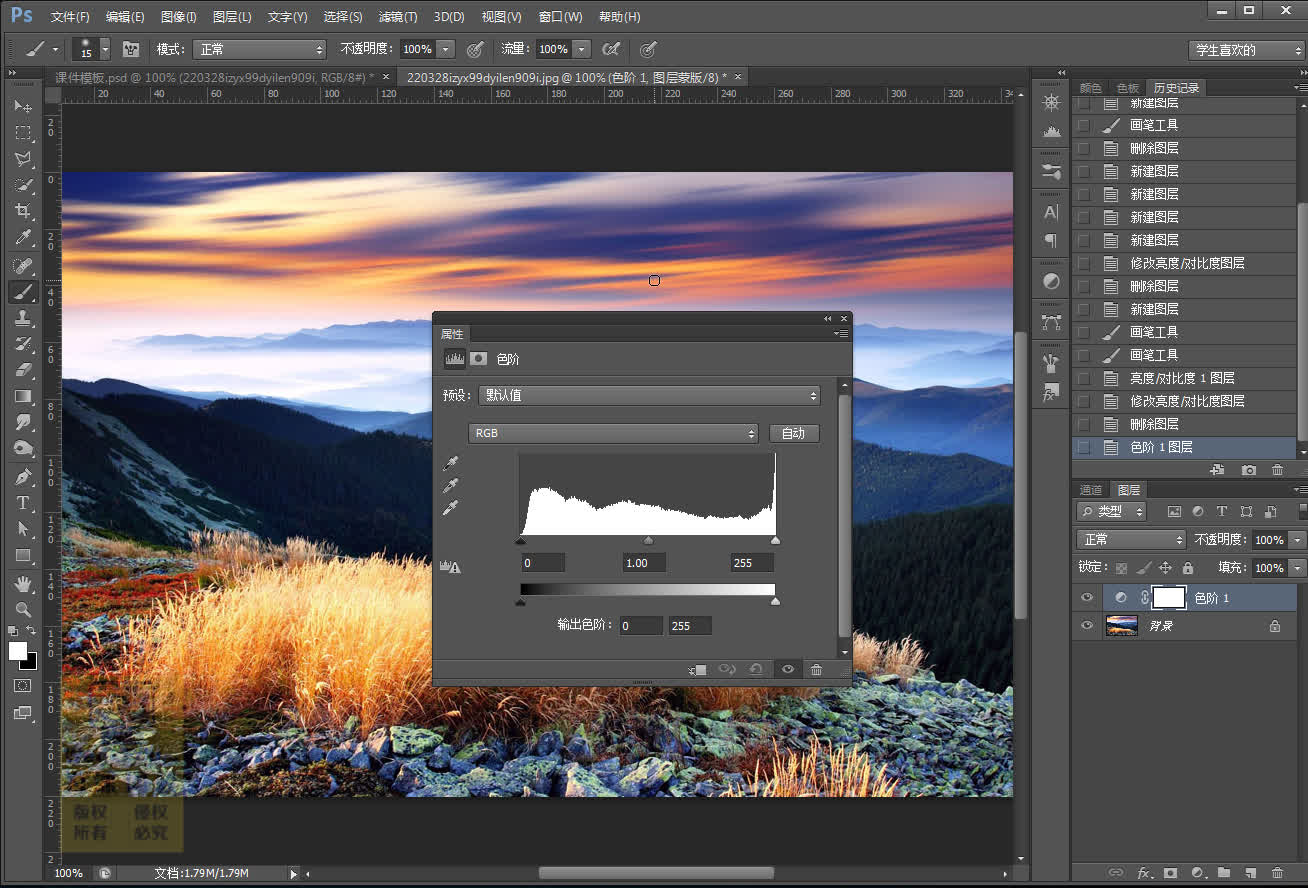The image size is (1308, 888).
Task: Delete the Levels adjustment using trash icon
Action: (816, 669)
